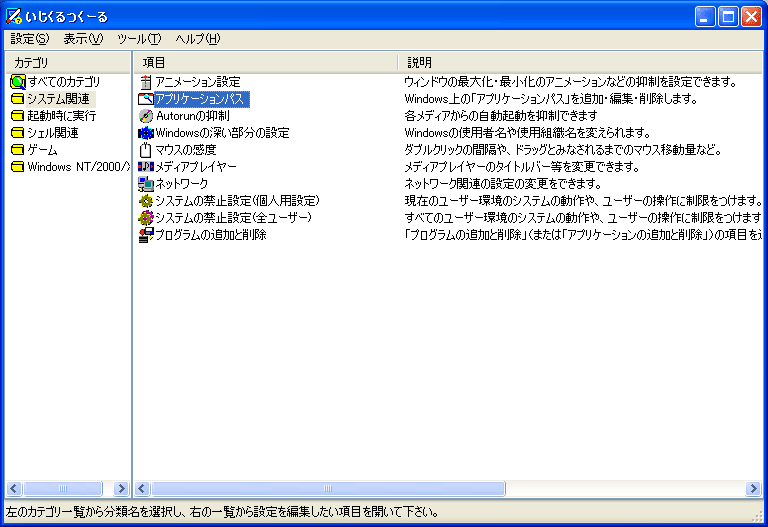The width and height of the screenshot is (768, 527).
Task: Close the いじくるつくーる window
Action: (x=751, y=17)
